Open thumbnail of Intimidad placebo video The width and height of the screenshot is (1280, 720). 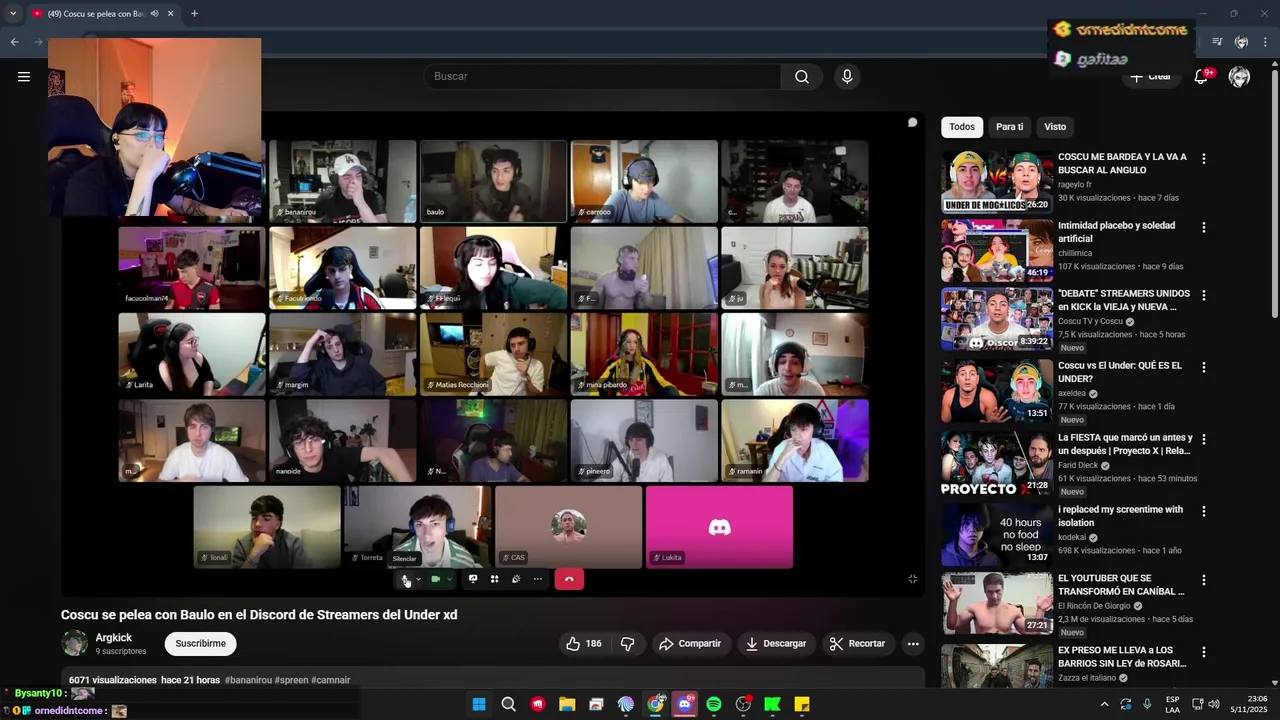pos(997,250)
